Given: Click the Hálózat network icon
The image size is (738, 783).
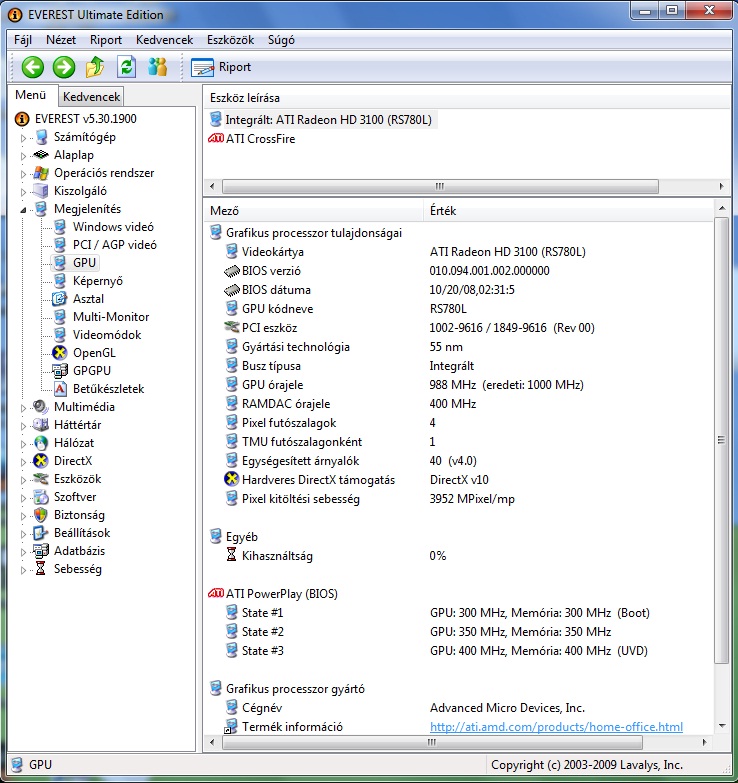Looking at the screenshot, I should [x=41, y=443].
